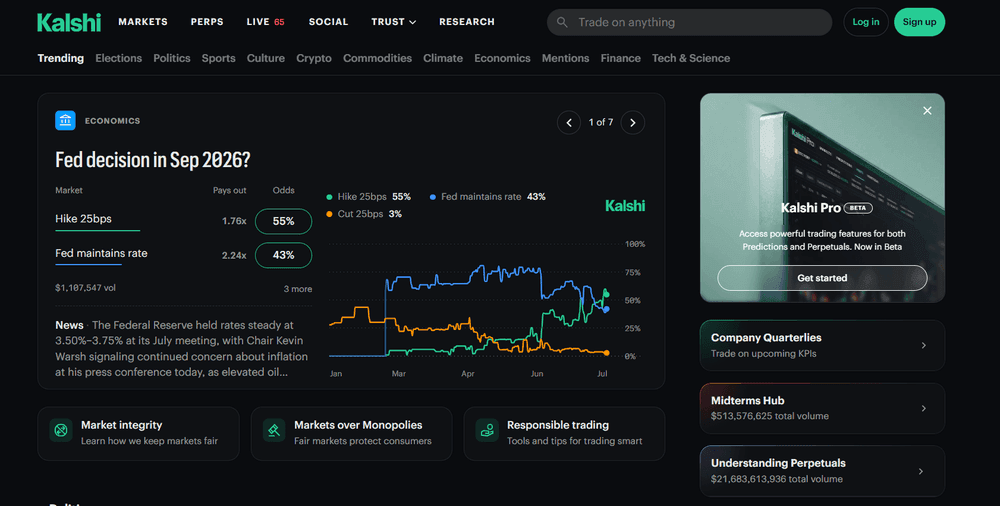This screenshot has width=1000, height=506.
Task: Click the 55% odds button
Action: (283, 221)
